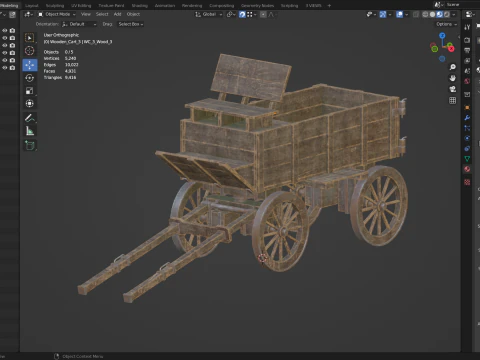Select the Annotate tool
Viewport: 480px width, 360px height.
(x=30, y=118)
